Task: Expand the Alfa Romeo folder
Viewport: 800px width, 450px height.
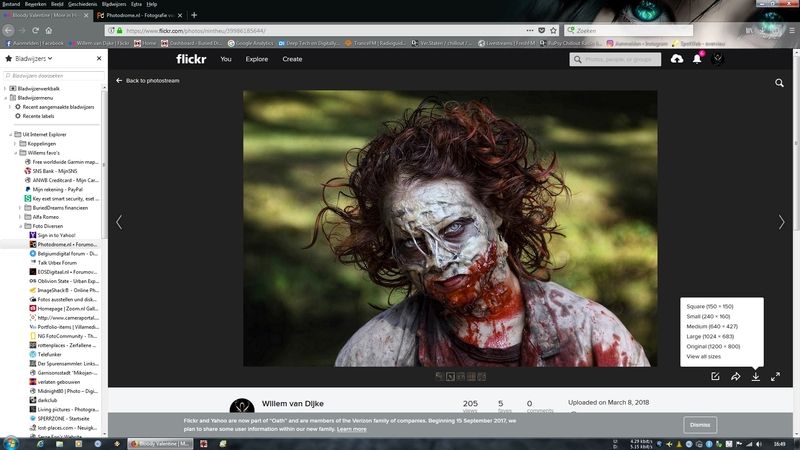Action: (20, 217)
